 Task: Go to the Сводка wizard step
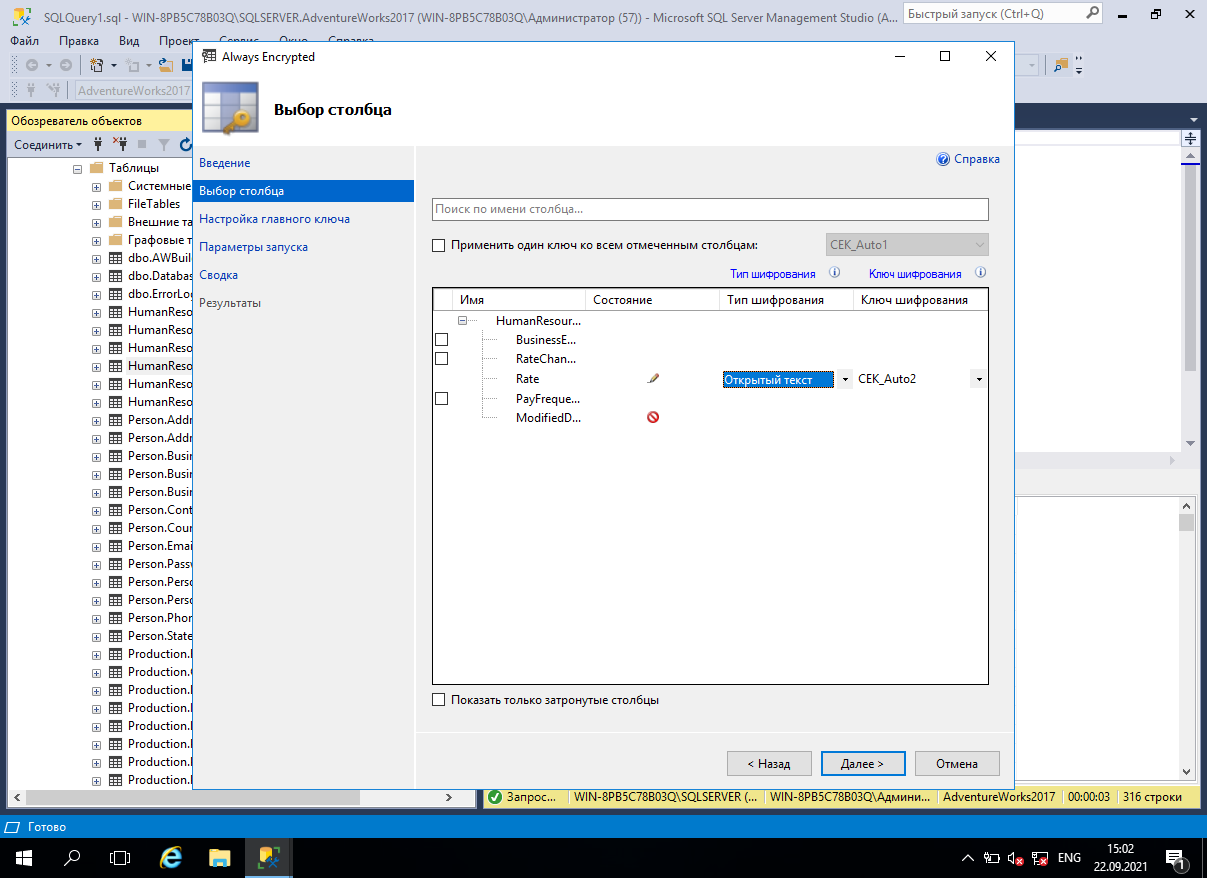(218, 275)
